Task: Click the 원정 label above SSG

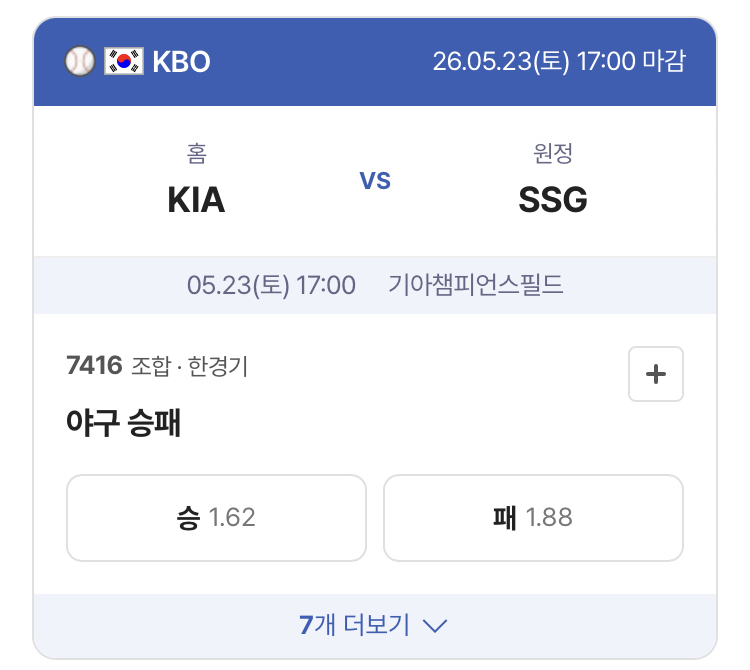Action: tap(553, 154)
